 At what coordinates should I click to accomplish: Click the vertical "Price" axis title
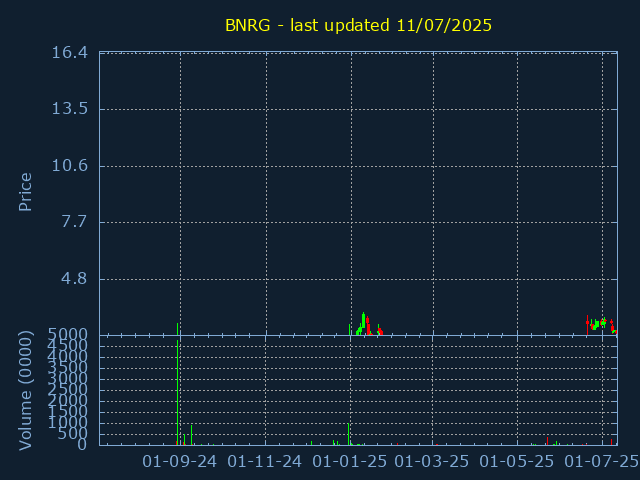(x=25, y=192)
